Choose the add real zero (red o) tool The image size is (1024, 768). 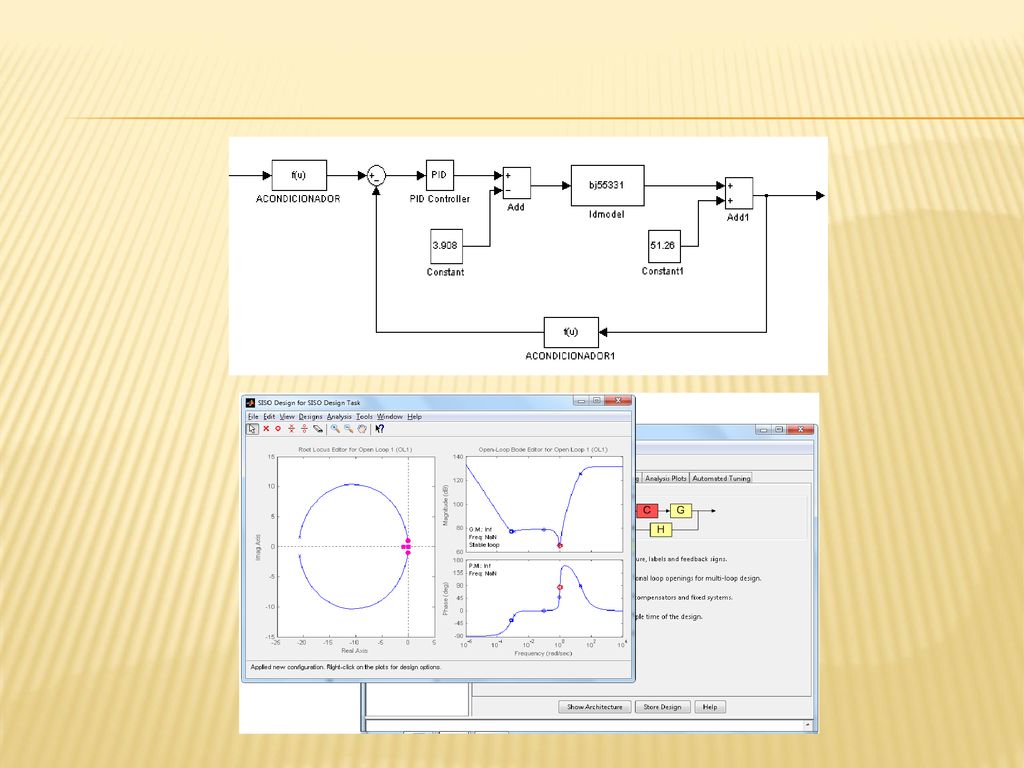pos(278,429)
